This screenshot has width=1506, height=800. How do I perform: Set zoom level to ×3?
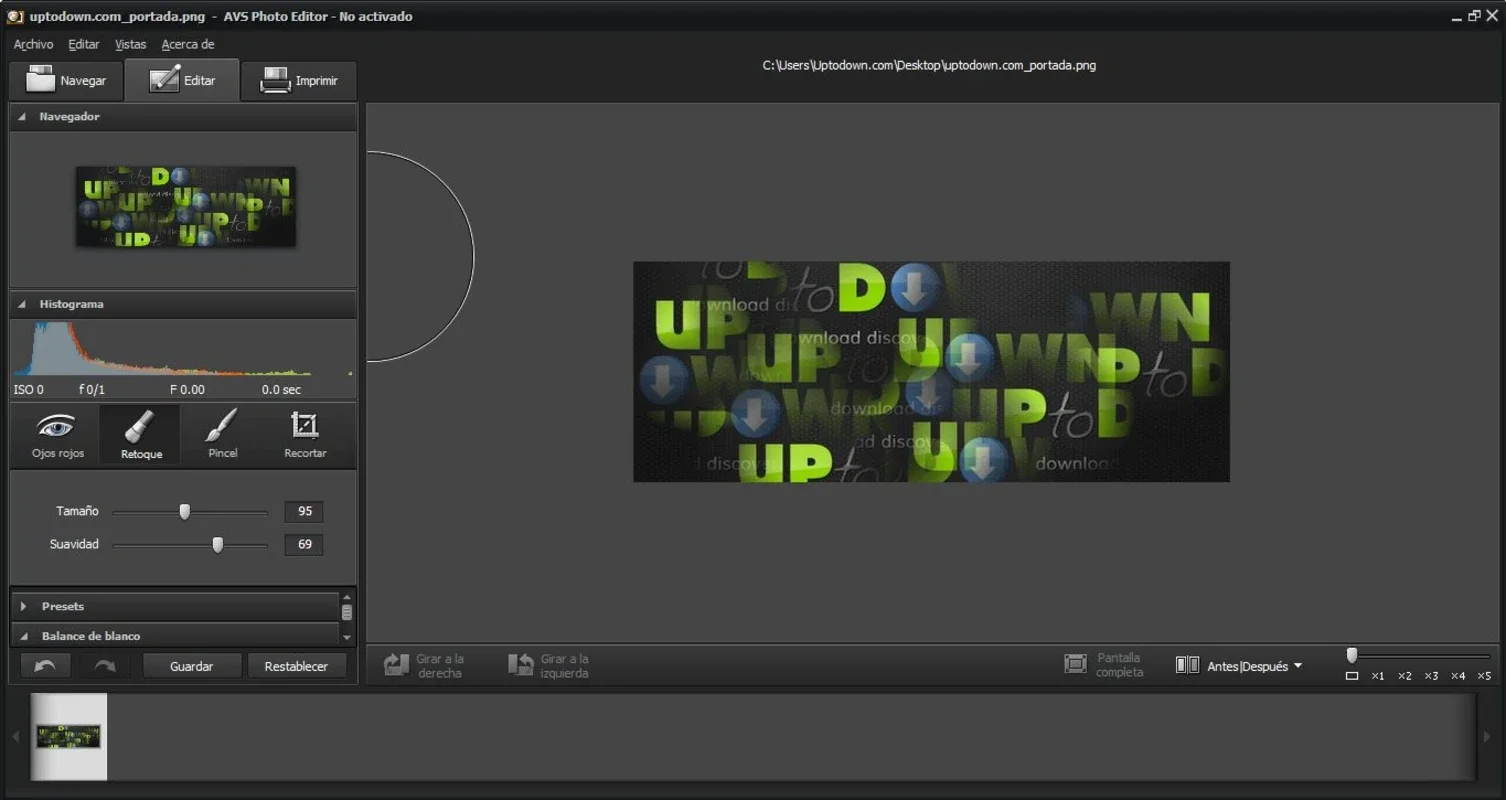pyautogui.click(x=1431, y=676)
